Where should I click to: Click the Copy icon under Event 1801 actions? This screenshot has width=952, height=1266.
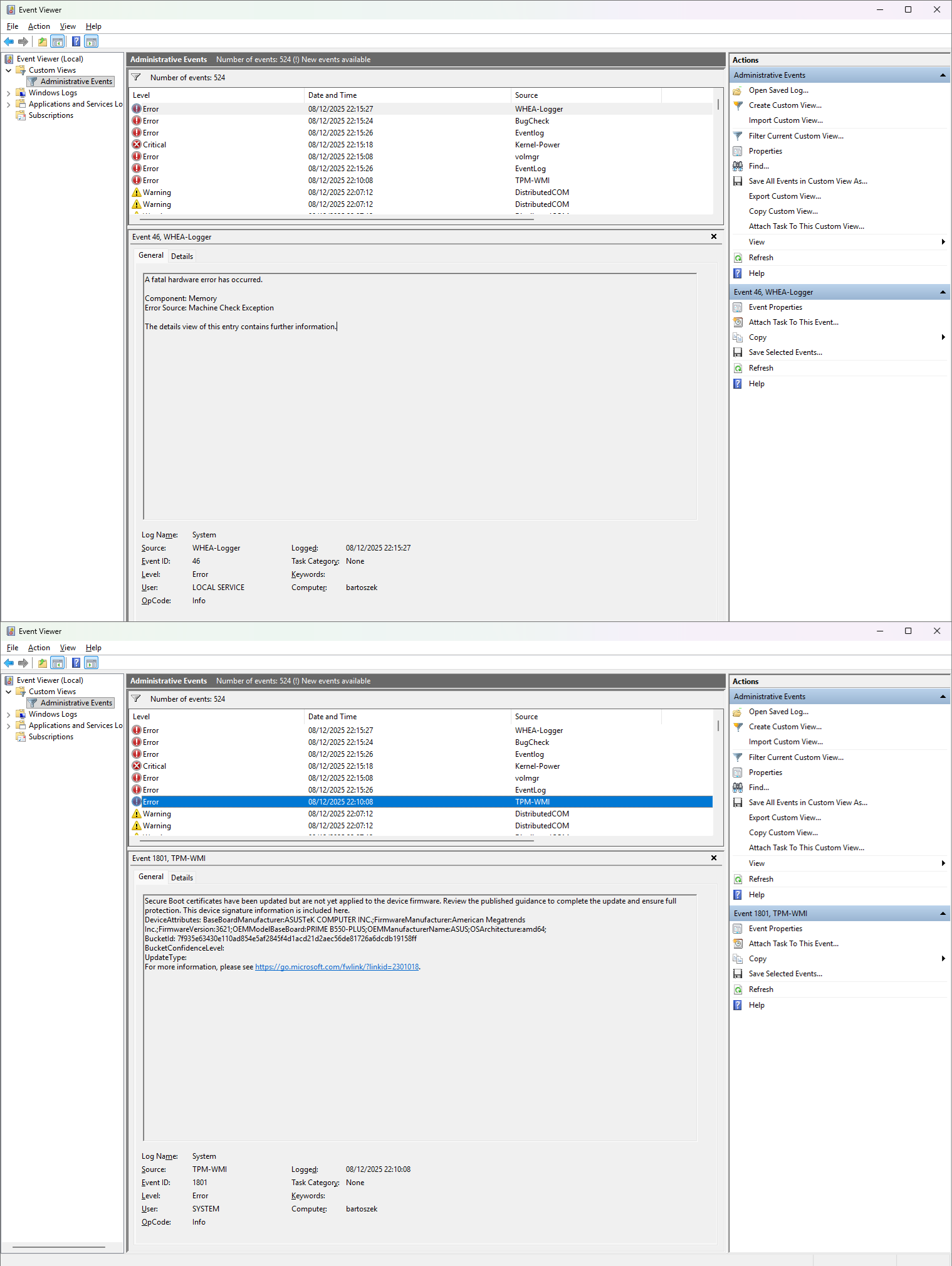tap(738, 959)
